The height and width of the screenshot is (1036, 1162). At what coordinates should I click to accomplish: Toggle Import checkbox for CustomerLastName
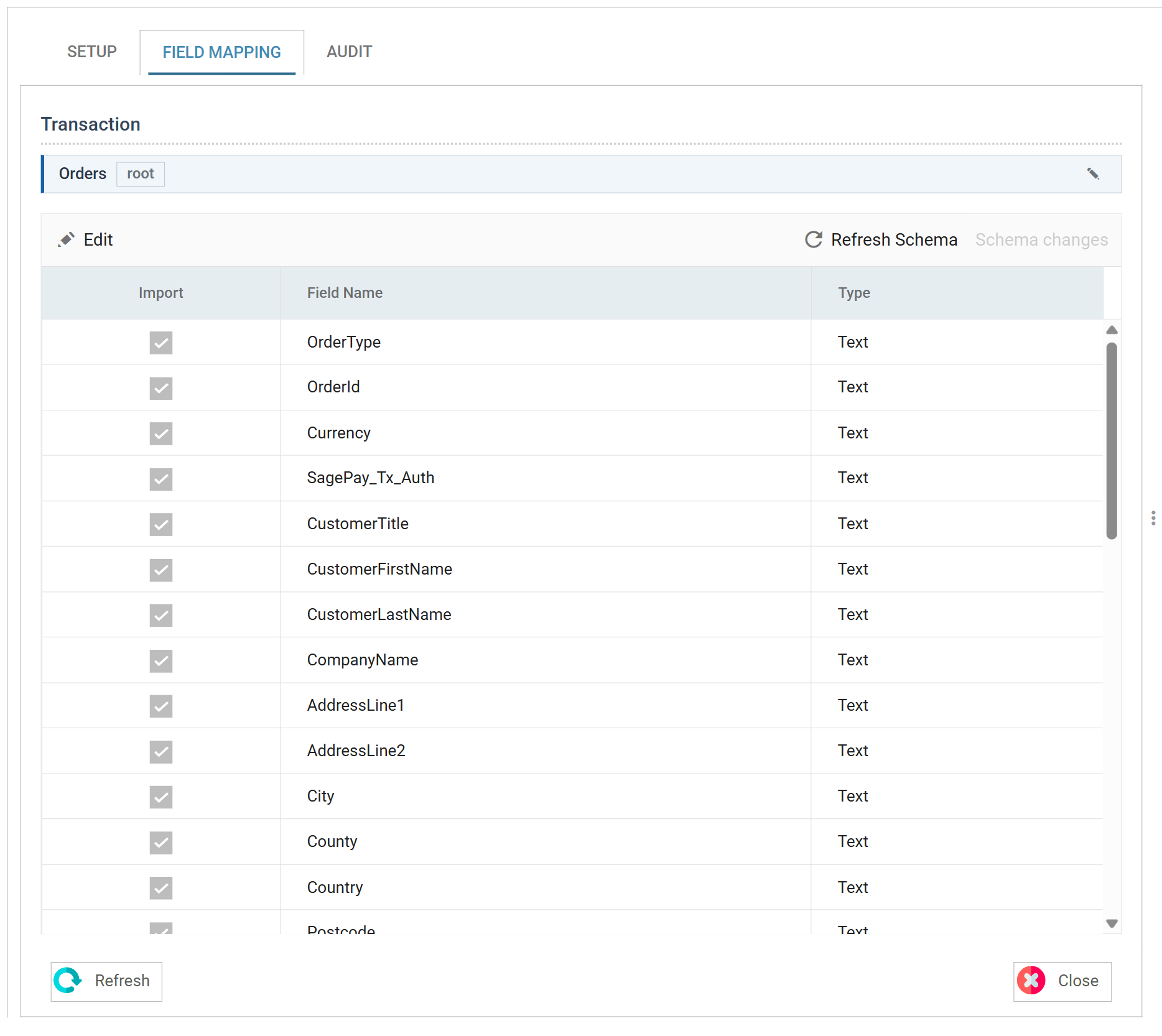pyautogui.click(x=161, y=614)
